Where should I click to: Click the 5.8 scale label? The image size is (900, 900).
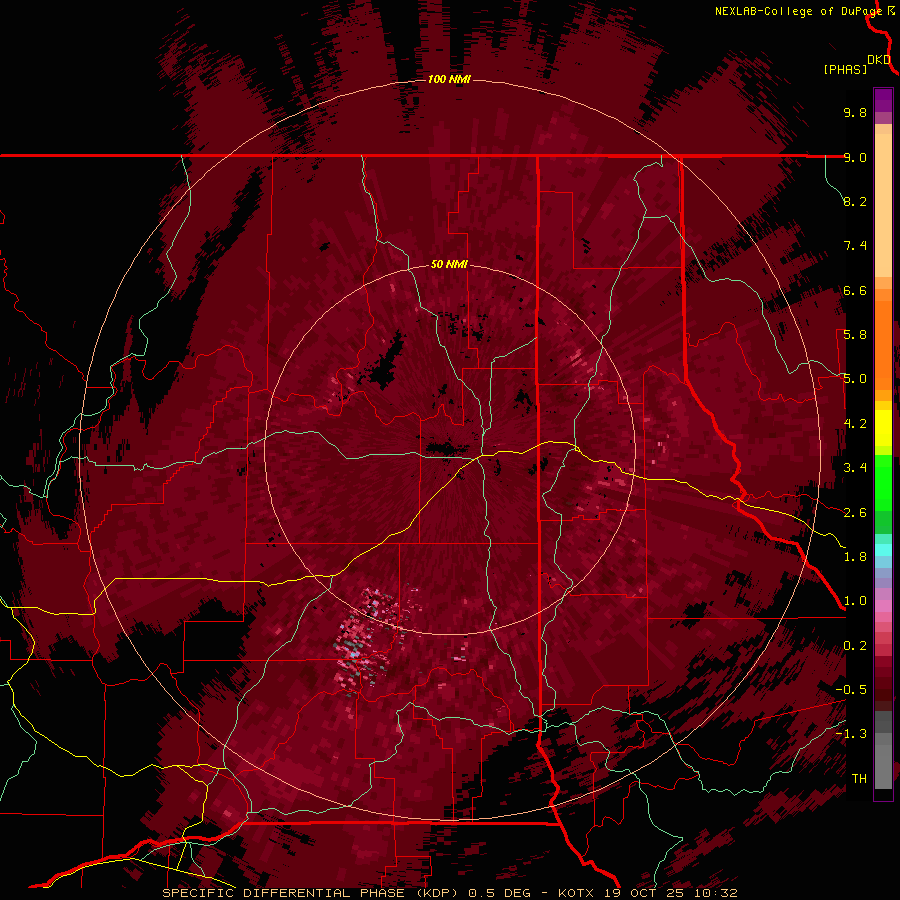[x=855, y=335]
